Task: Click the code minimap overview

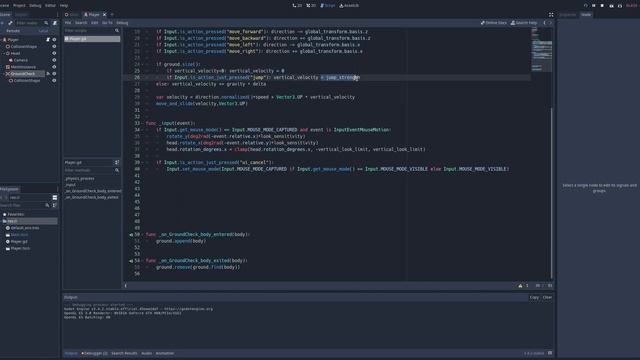Action: click(541, 50)
